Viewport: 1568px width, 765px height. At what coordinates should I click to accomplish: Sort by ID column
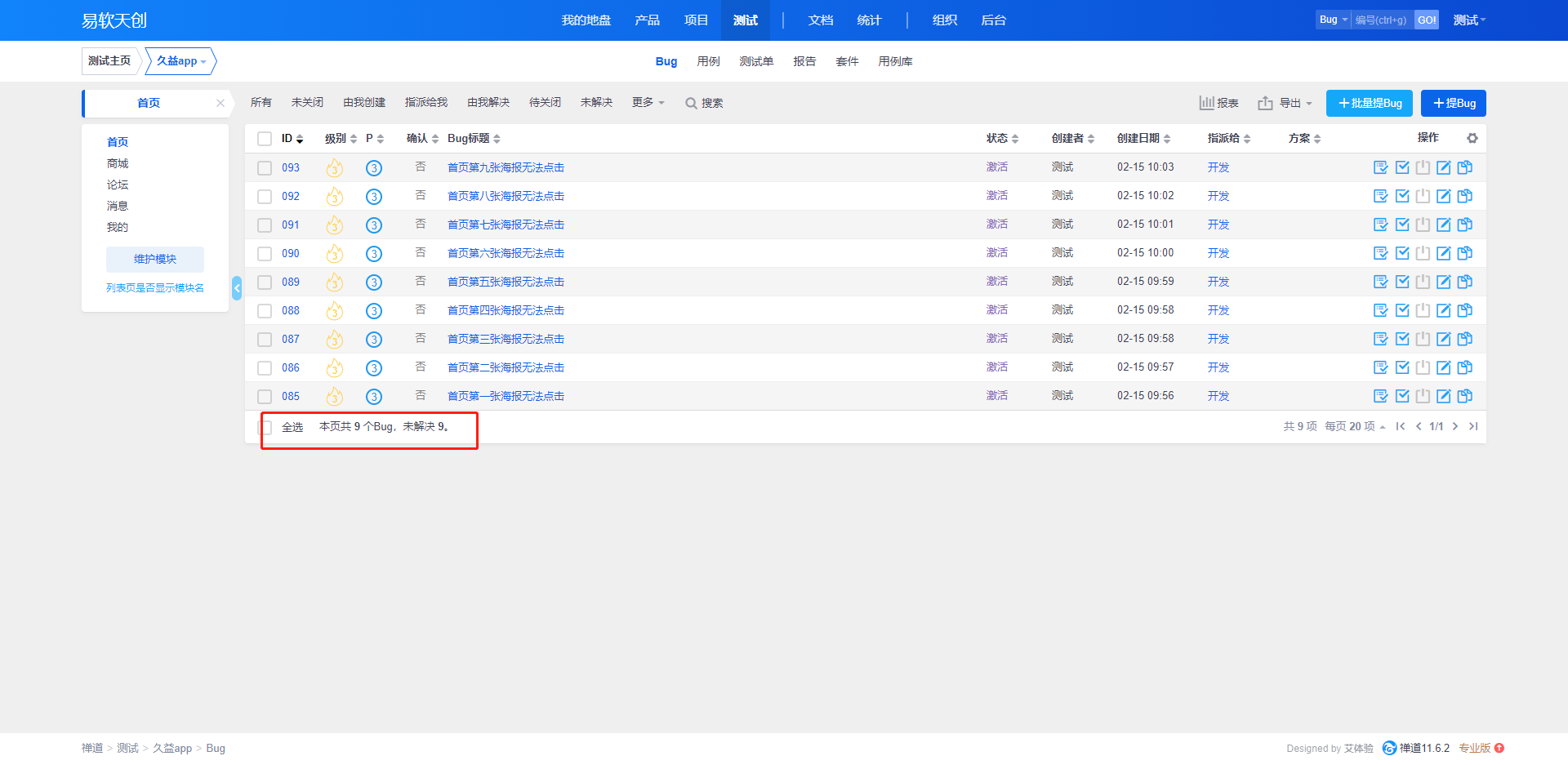292,139
